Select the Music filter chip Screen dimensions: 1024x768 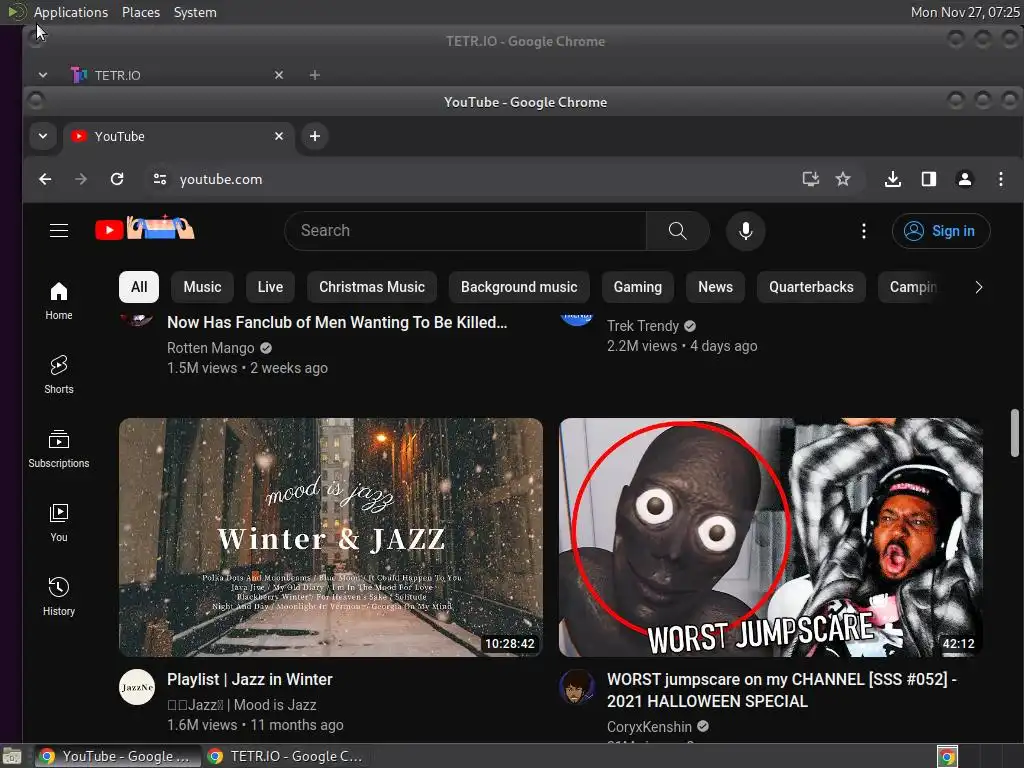click(x=202, y=287)
